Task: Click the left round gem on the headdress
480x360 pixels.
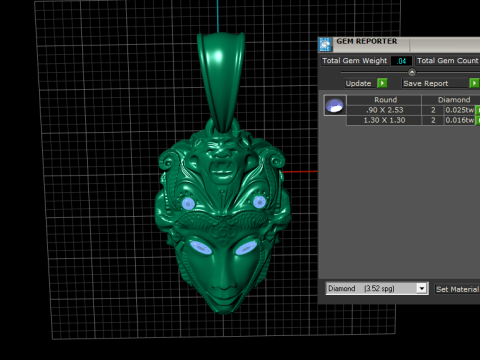Action: (188, 203)
